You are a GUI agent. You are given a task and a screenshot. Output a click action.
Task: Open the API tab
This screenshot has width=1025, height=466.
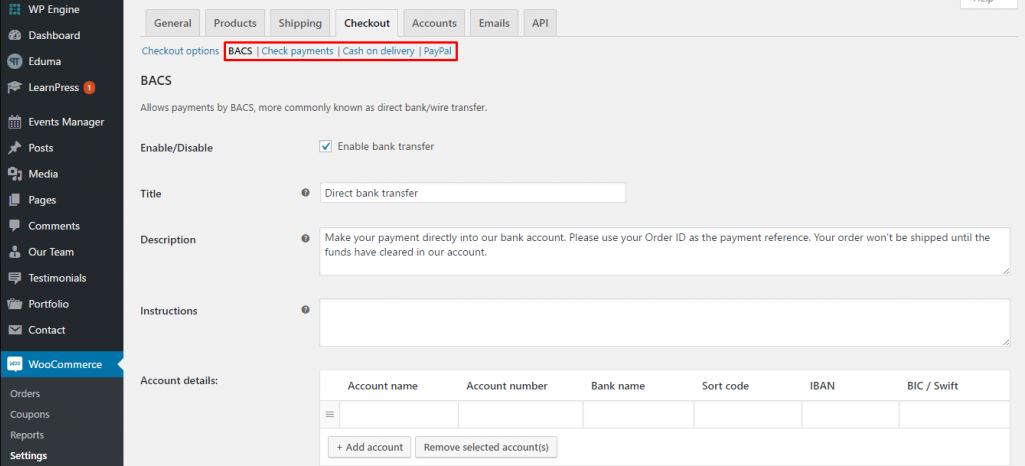540,23
